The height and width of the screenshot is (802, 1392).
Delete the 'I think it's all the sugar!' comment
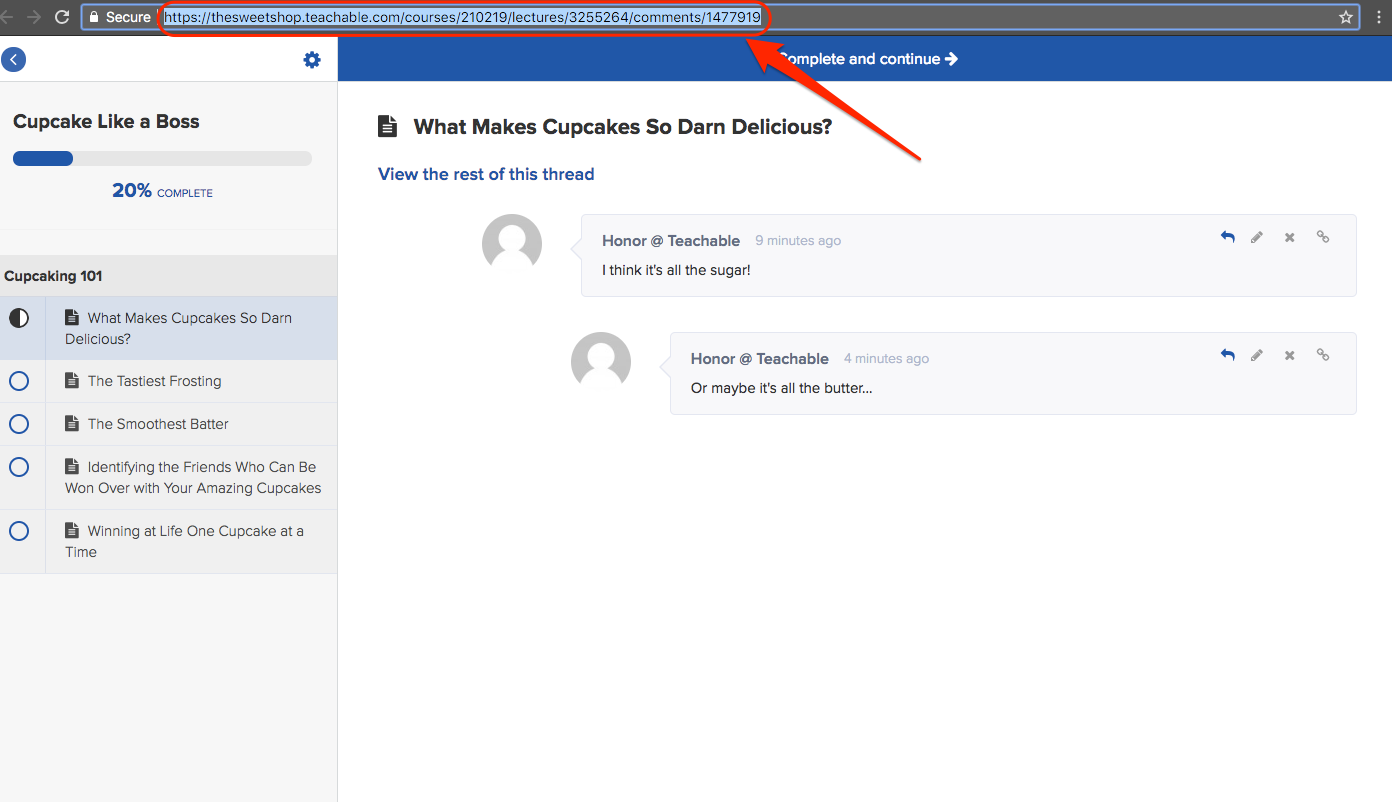(x=1290, y=237)
